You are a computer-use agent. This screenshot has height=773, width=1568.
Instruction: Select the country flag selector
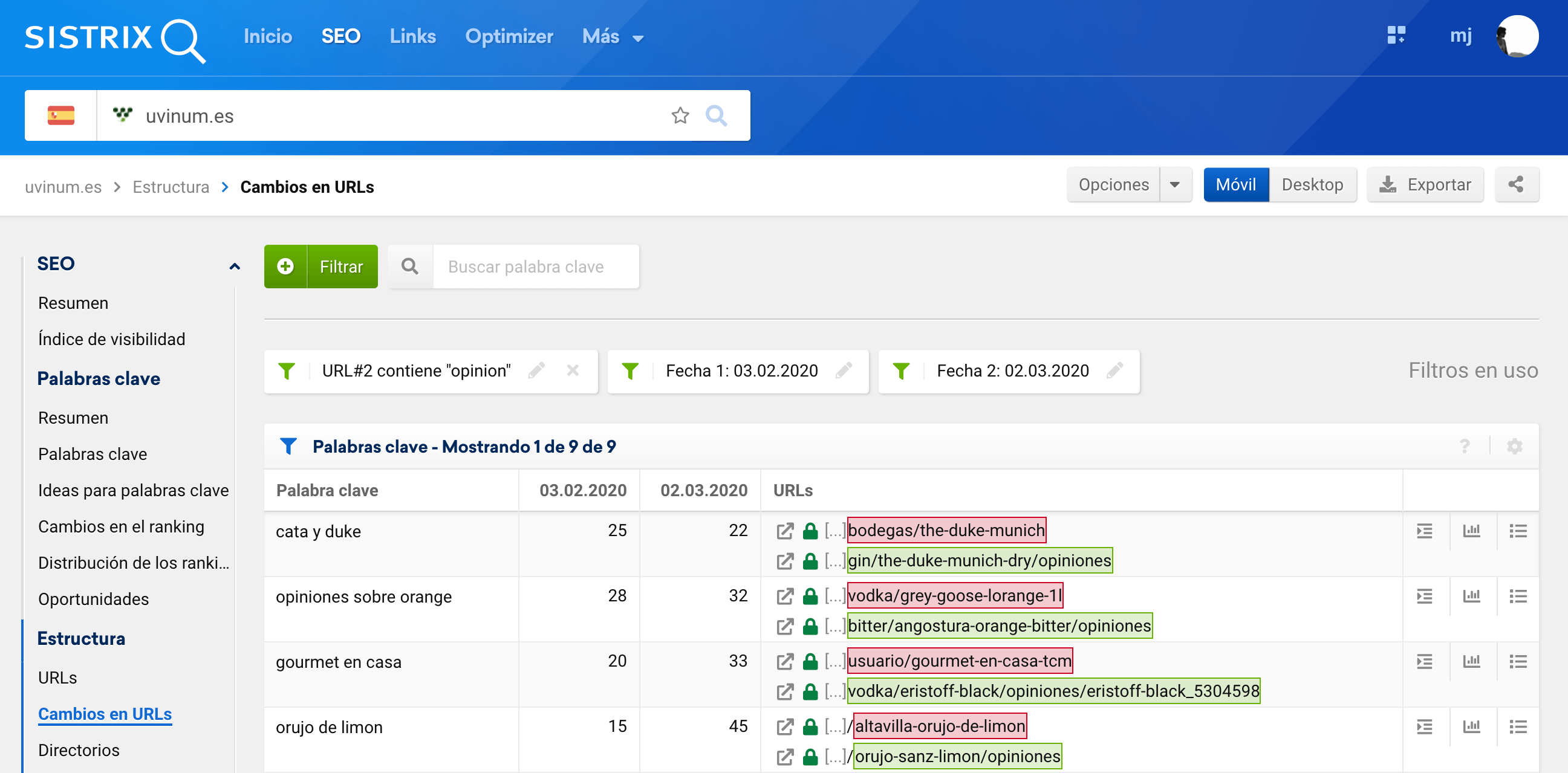[x=61, y=115]
